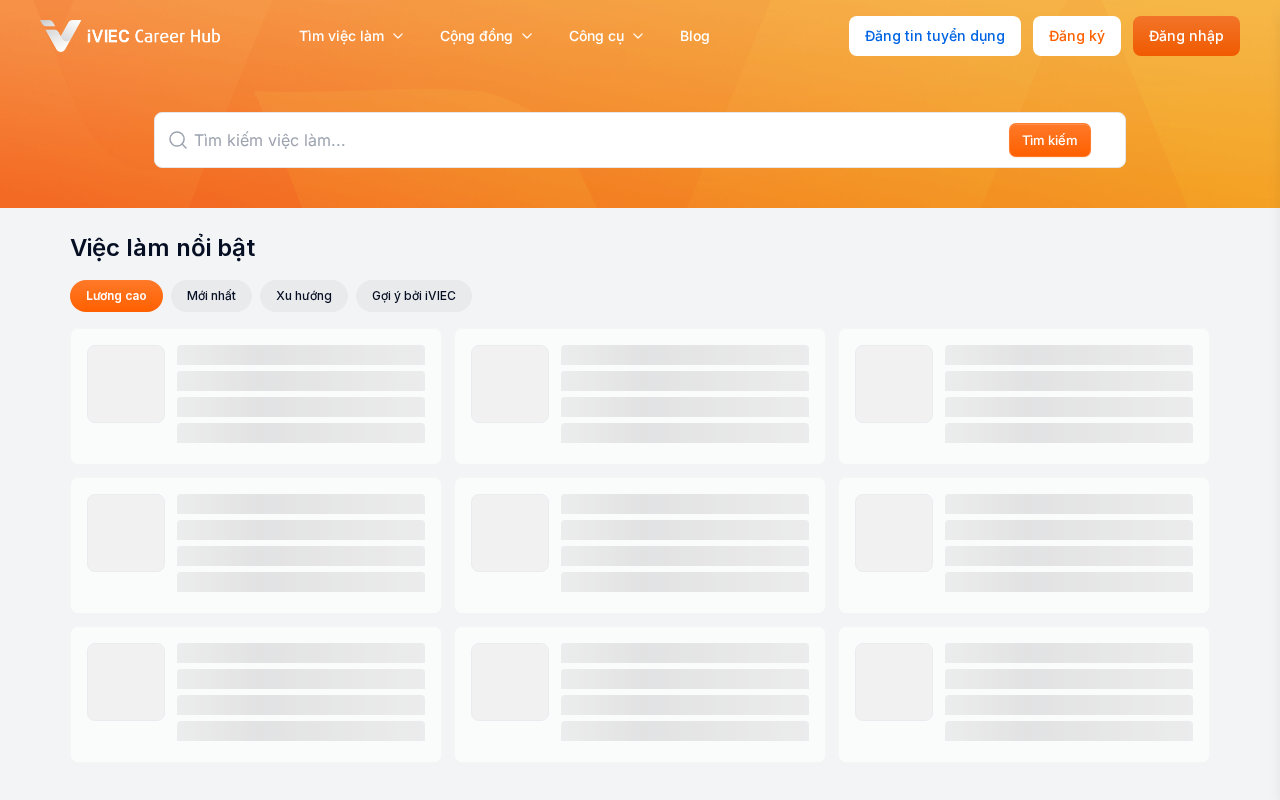
Task: Open the first job card placeholder
Action: point(255,396)
